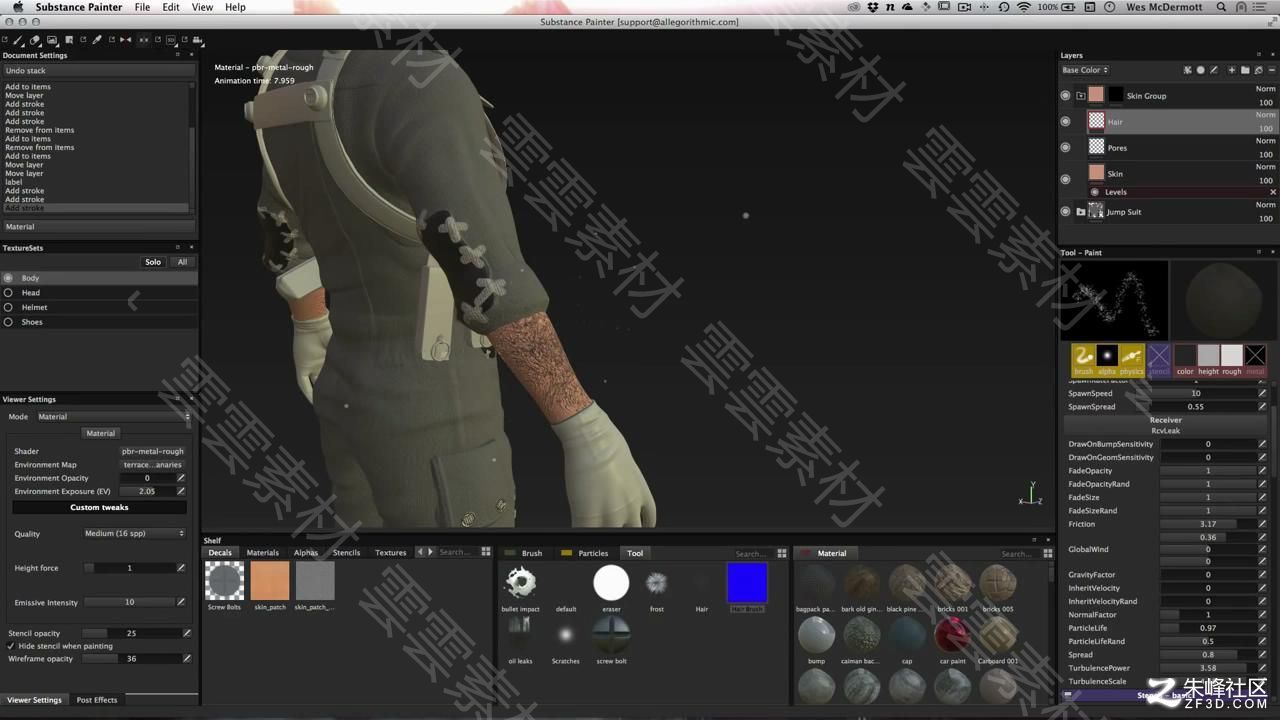The width and height of the screenshot is (1280, 720).
Task: Select the metal channel icon
Action: tap(1255, 359)
